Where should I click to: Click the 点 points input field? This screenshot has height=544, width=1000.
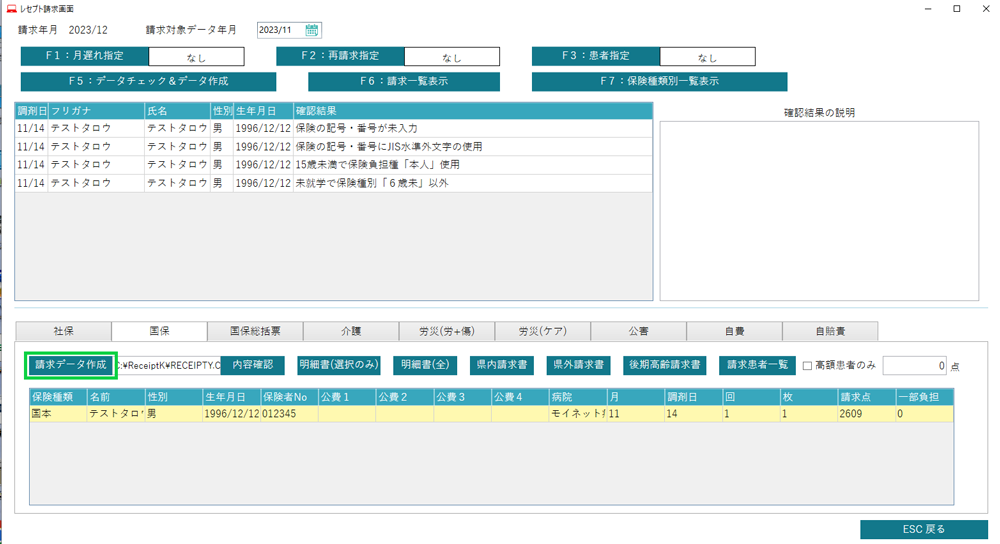click(x=914, y=366)
